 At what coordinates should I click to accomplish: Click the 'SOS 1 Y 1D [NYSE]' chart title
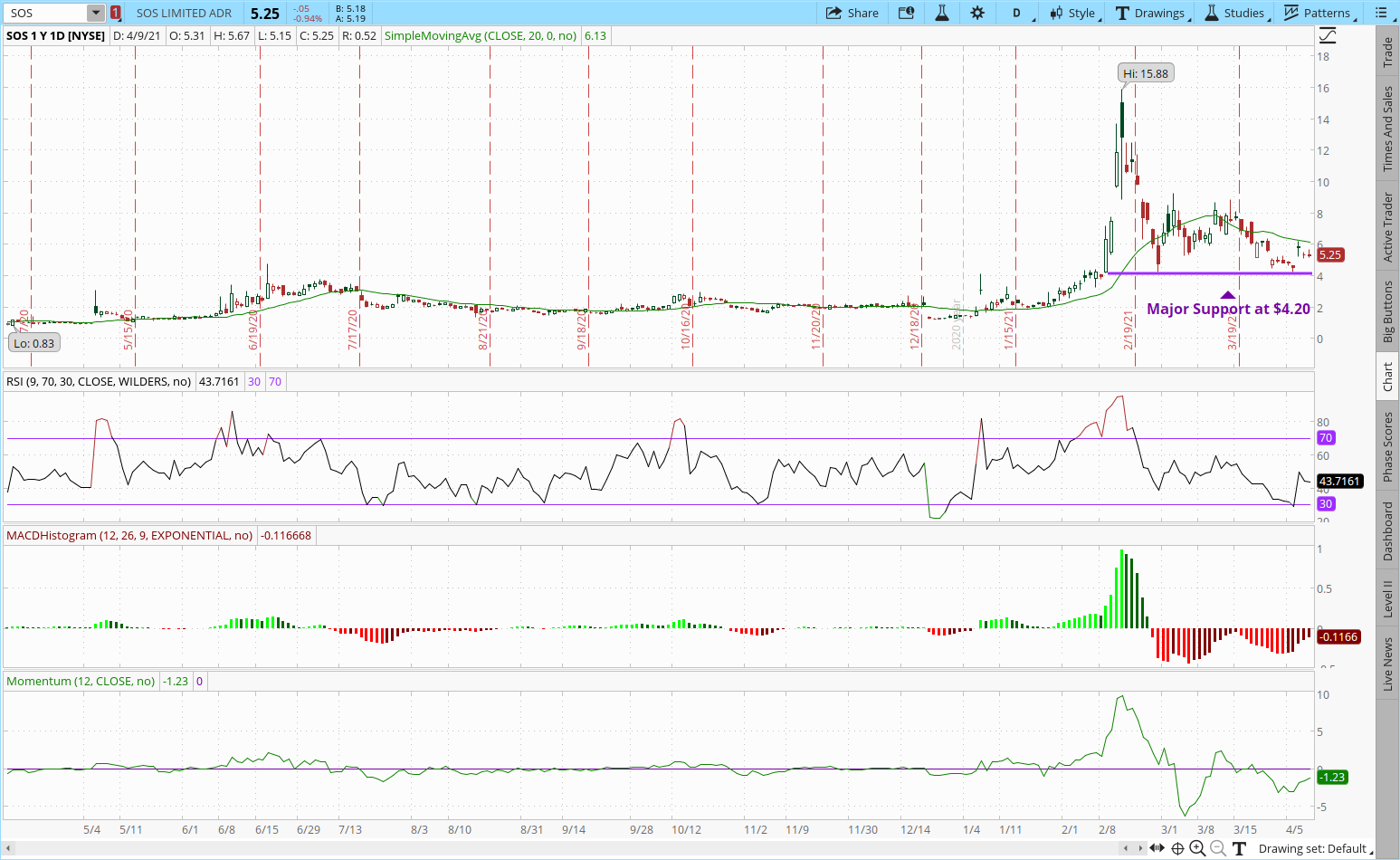tap(55, 36)
